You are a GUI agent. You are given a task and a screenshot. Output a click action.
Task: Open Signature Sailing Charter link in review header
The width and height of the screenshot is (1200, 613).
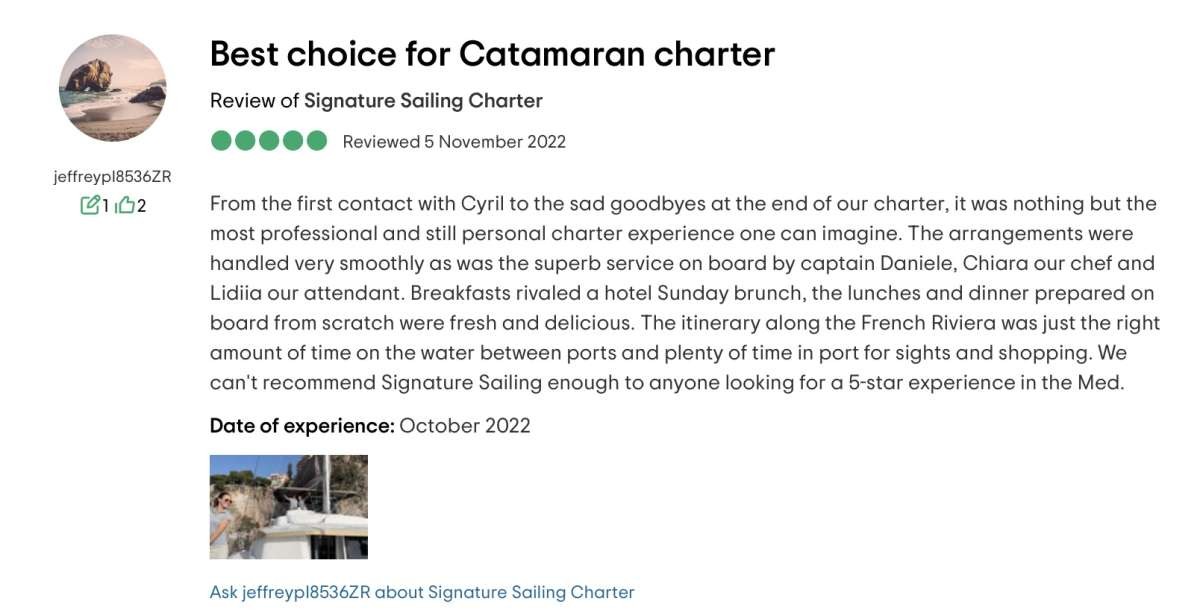coord(423,101)
